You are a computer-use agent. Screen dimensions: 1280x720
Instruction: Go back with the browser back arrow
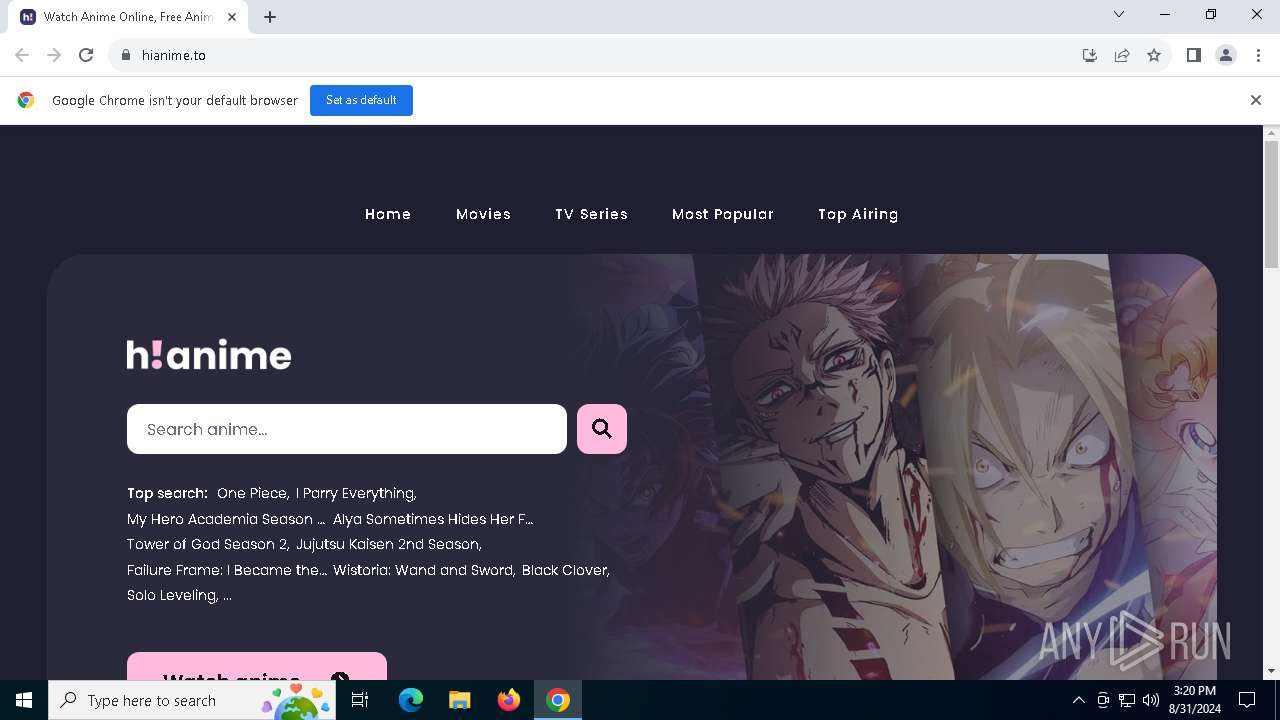22,55
